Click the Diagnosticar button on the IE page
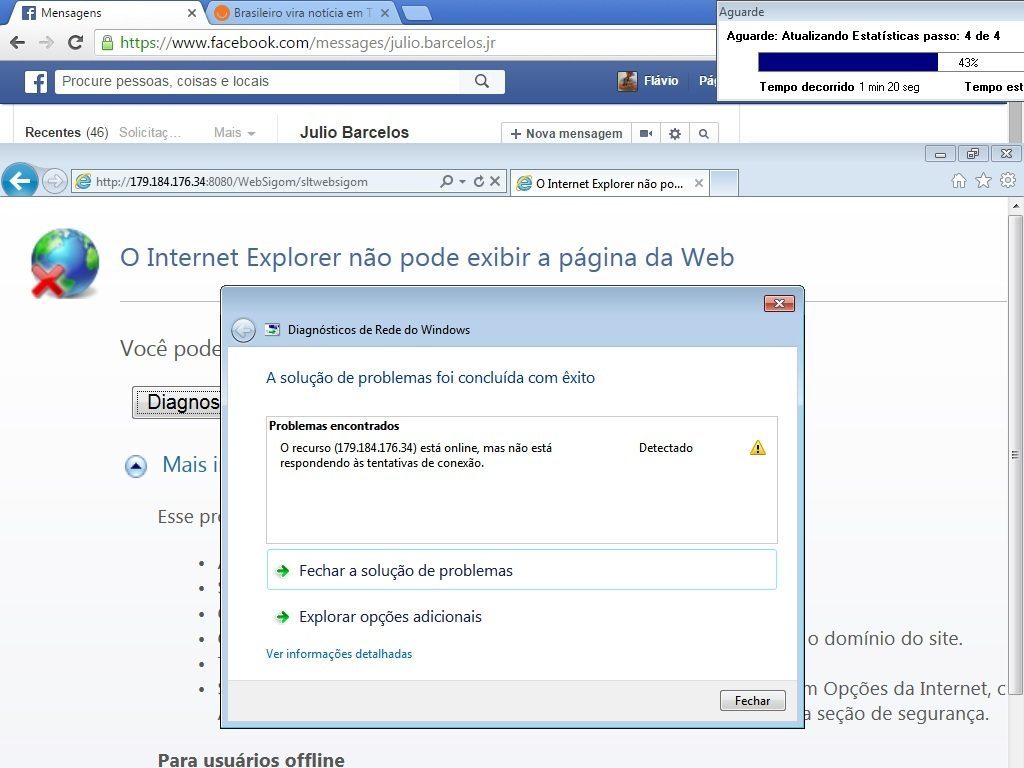 177,402
